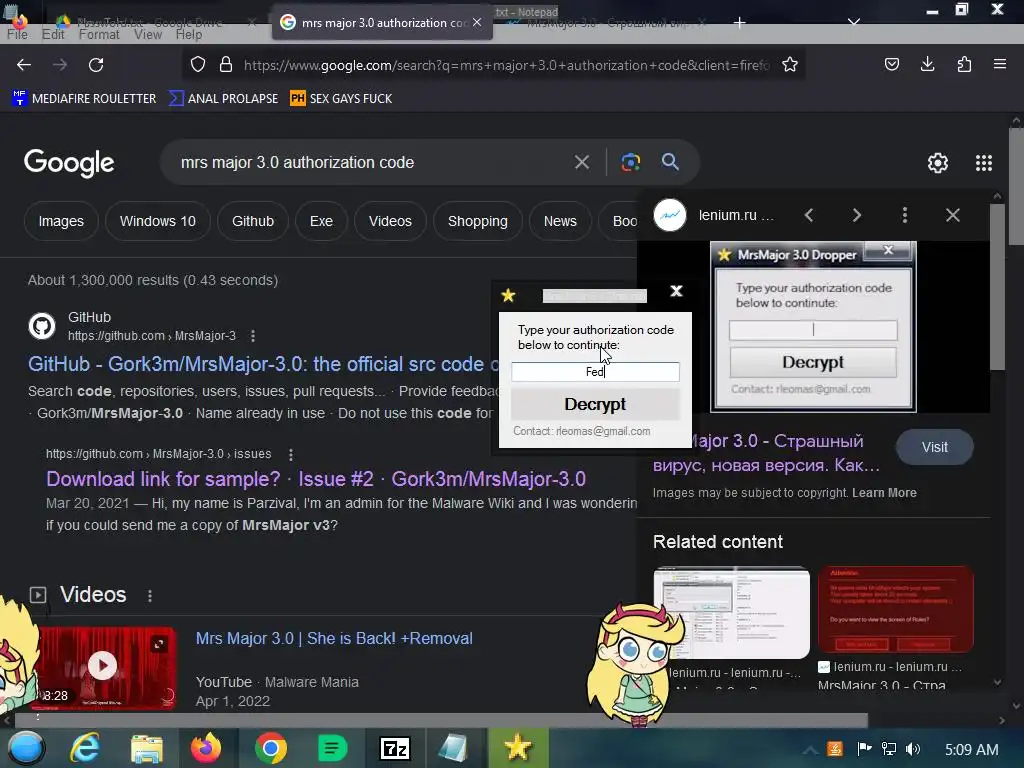This screenshot has width=1024, height=768.
Task: Open the Learn More copyright link
Action: 884,493
